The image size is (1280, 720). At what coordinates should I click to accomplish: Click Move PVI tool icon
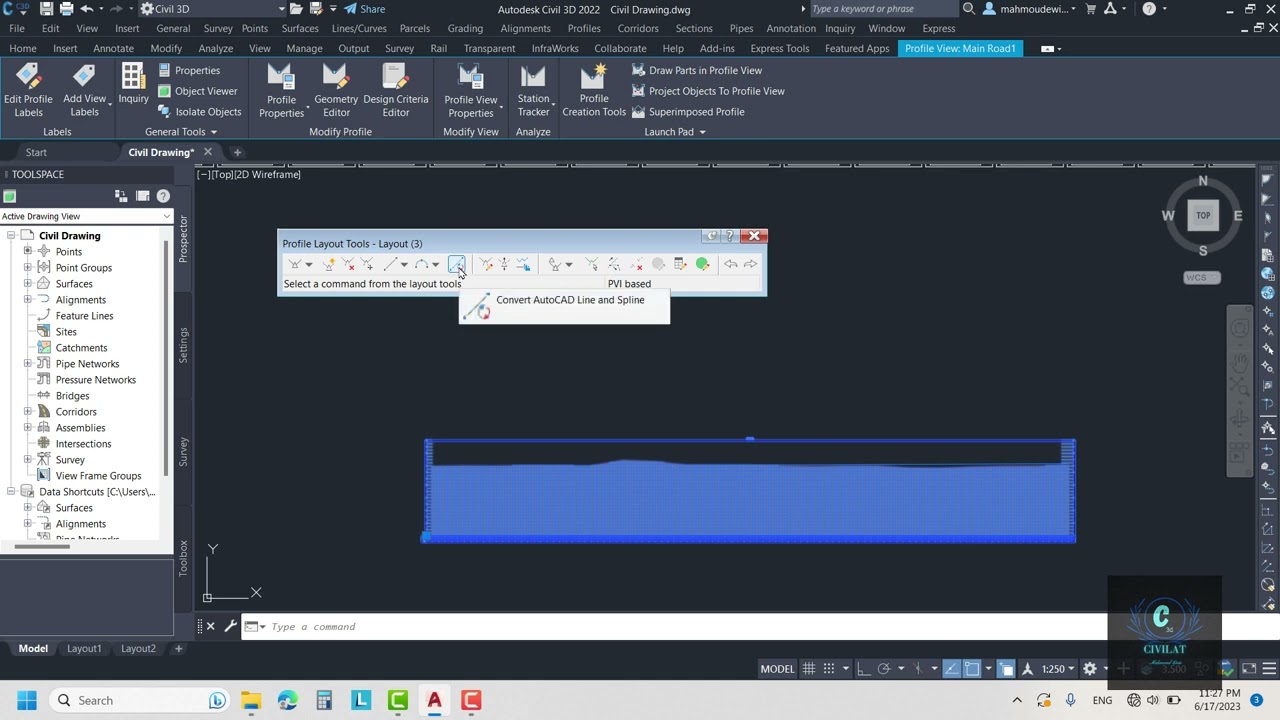pyautogui.click(x=367, y=264)
